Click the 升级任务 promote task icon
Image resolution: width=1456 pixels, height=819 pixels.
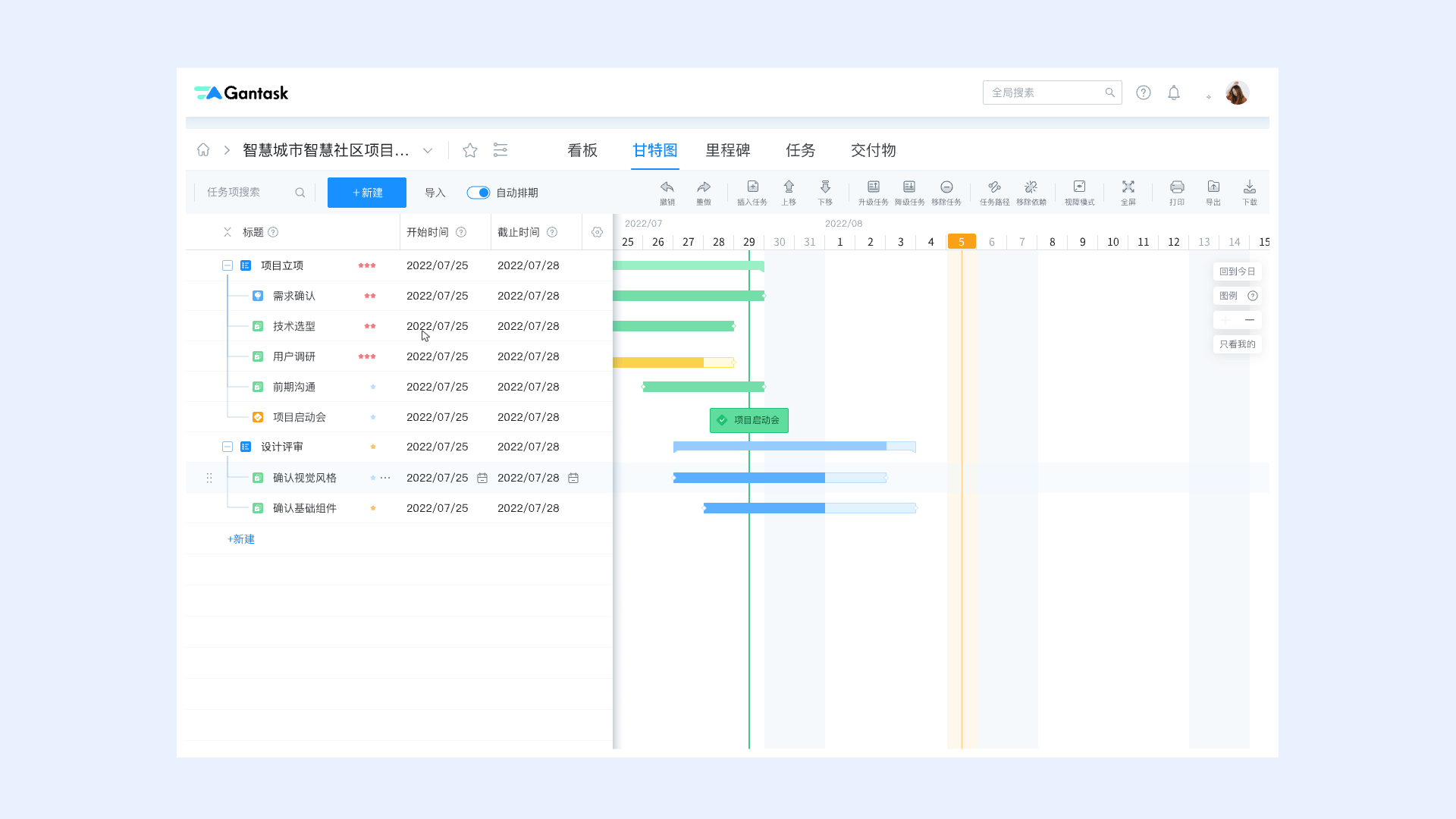click(x=874, y=187)
